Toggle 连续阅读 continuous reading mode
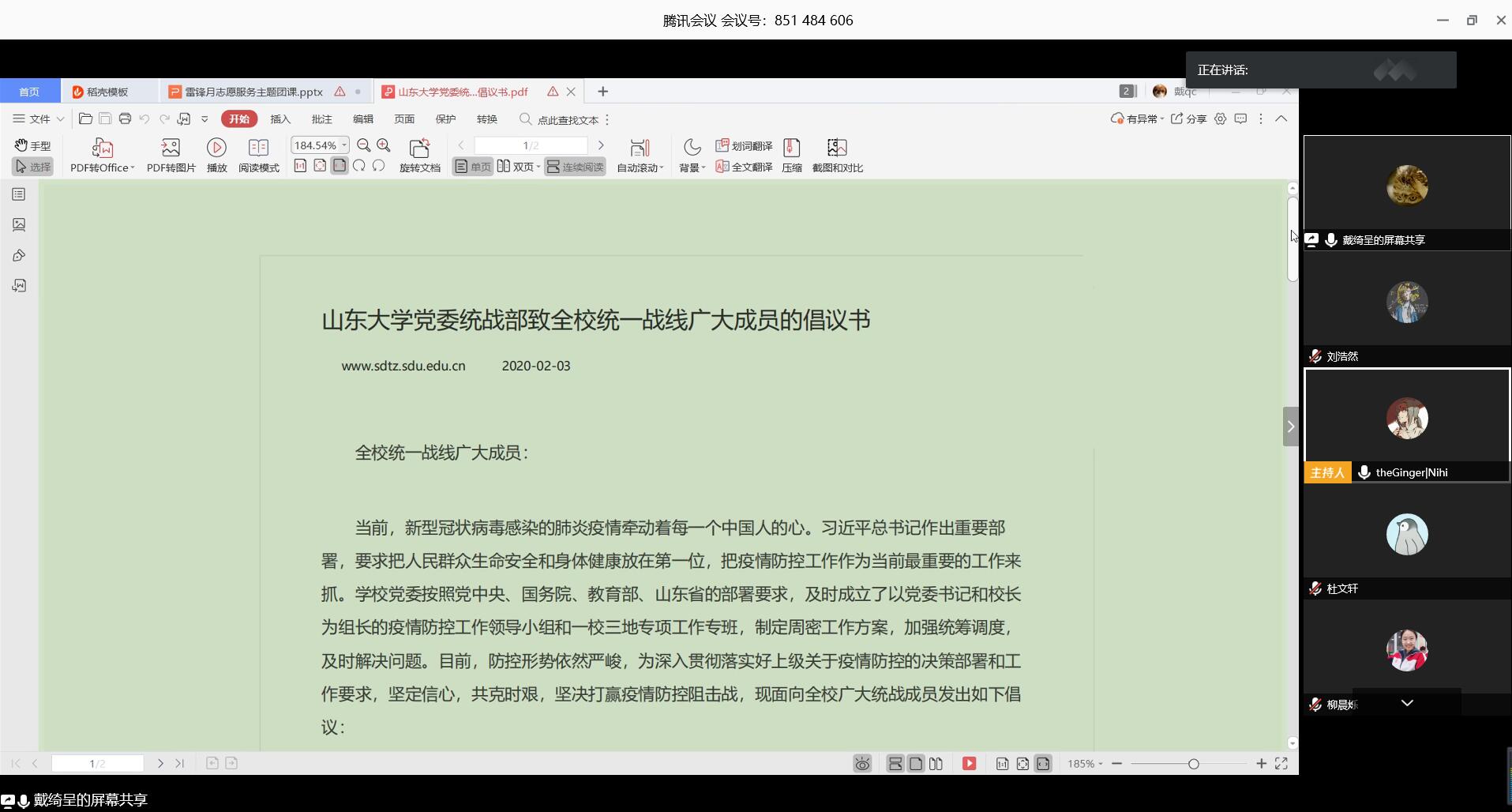This screenshot has width=1512, height=812. [575, 167]
